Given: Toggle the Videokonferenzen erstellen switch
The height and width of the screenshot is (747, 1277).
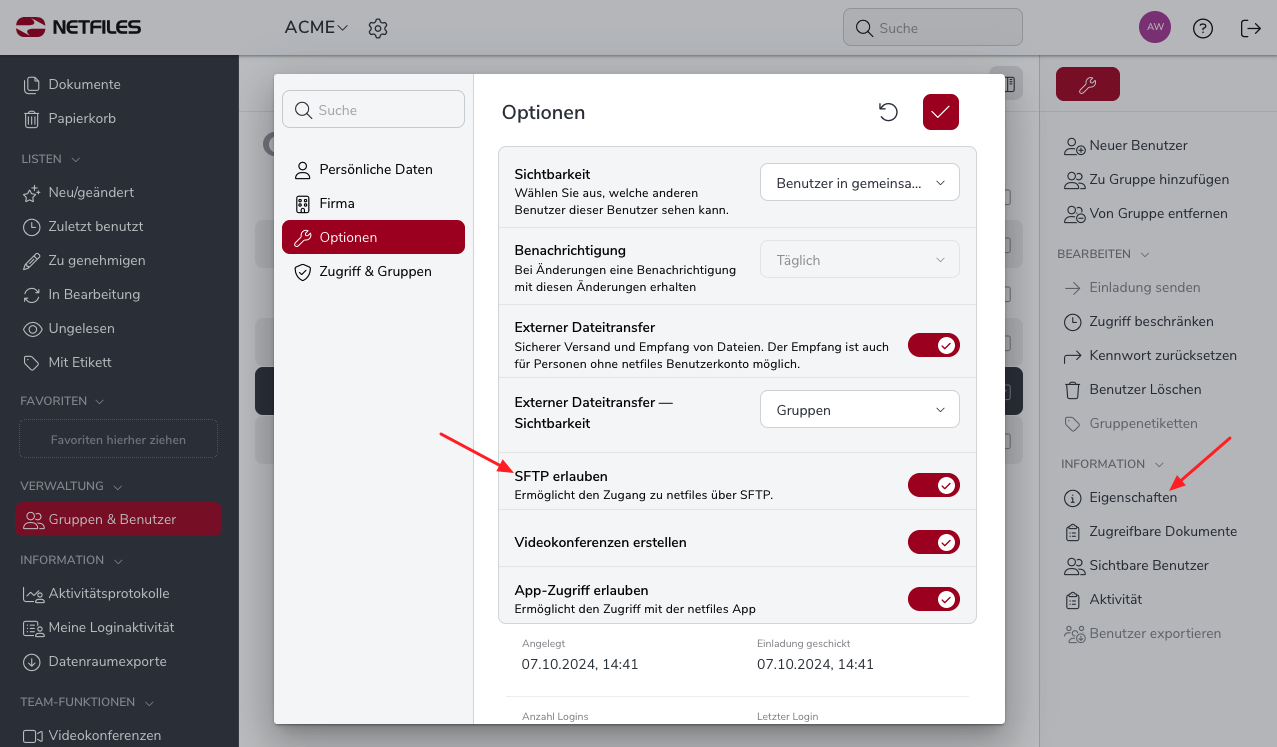Looking at the screenshot, I should [x=934, y=542].
